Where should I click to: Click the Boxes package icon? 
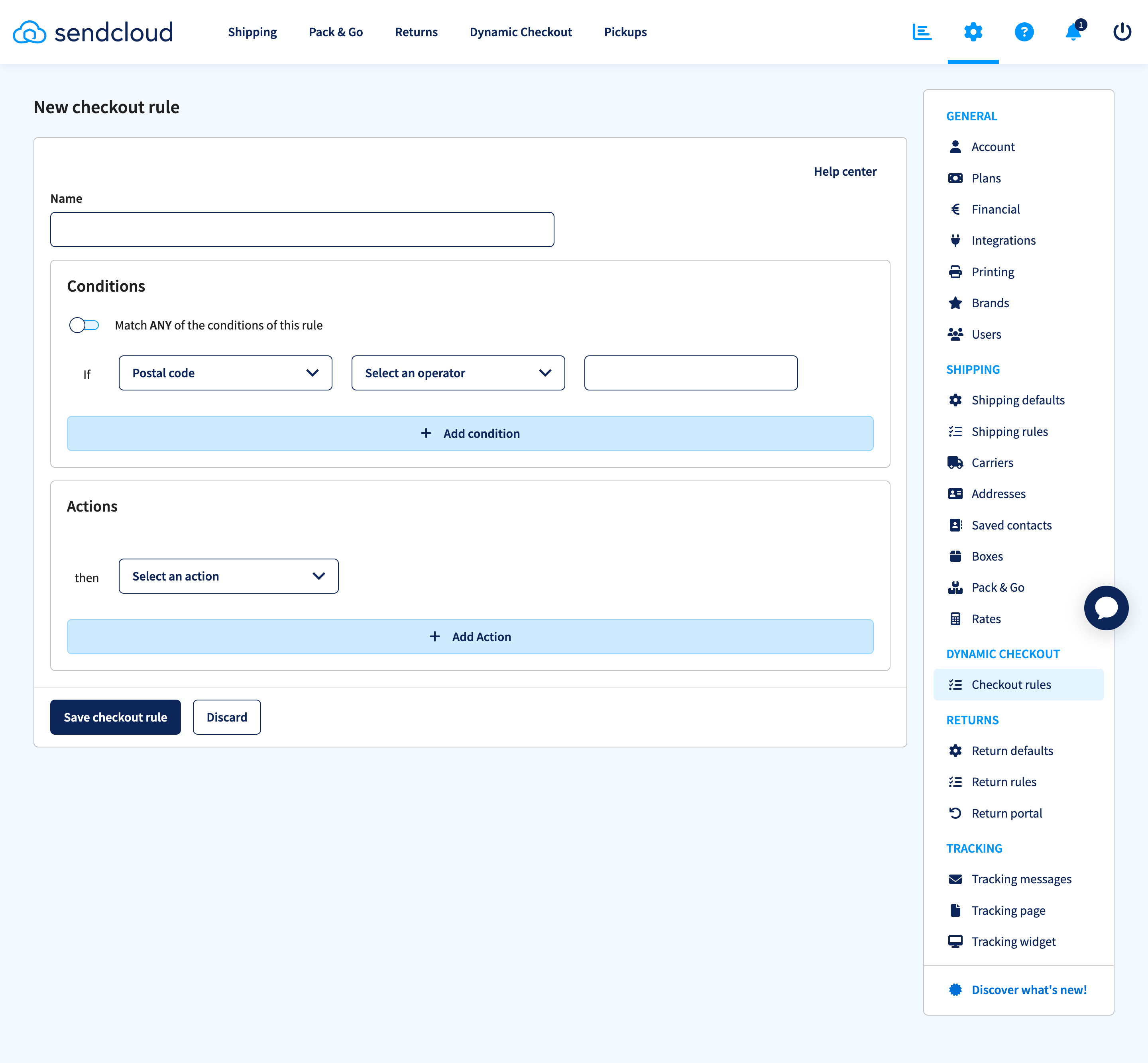point(955,556)
